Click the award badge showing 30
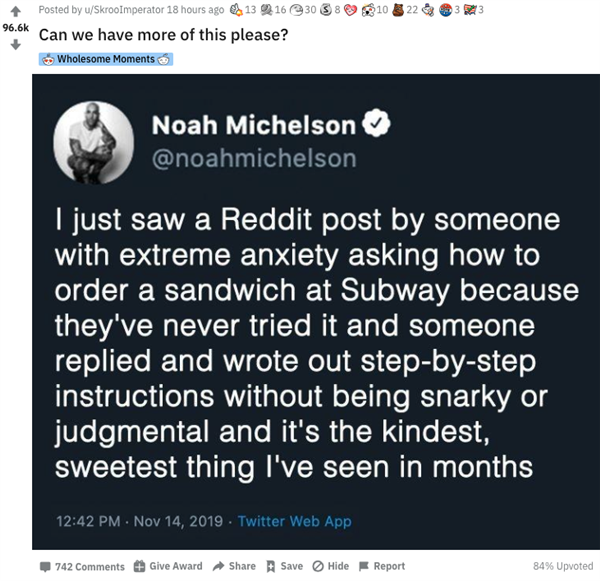 297,10
